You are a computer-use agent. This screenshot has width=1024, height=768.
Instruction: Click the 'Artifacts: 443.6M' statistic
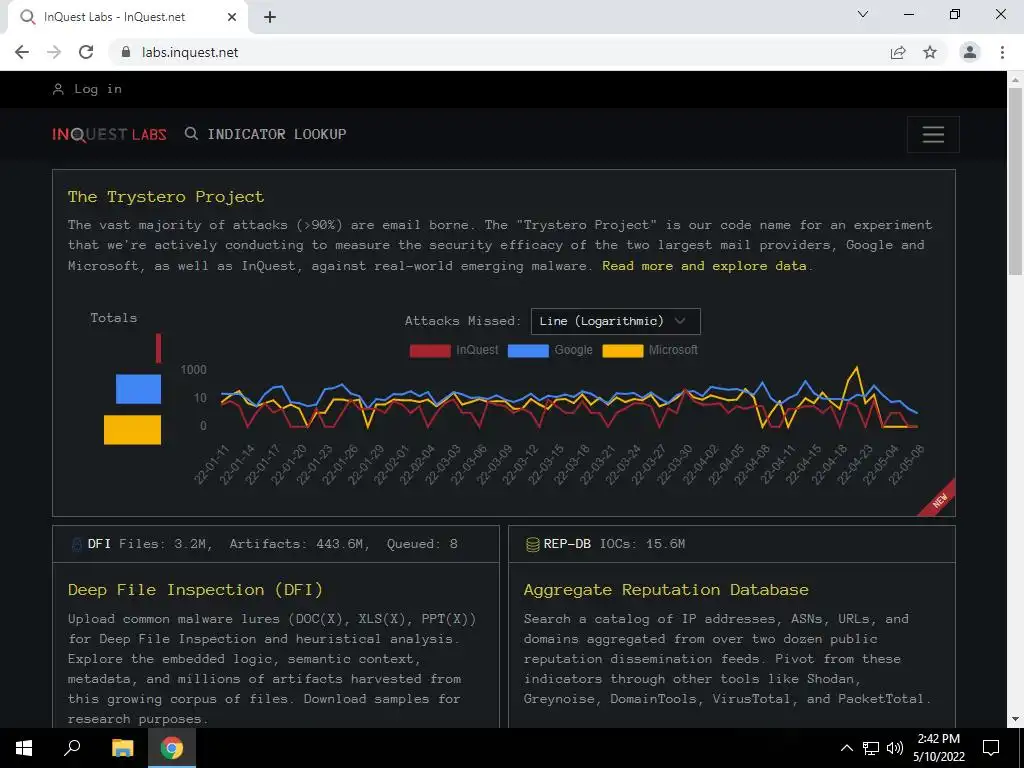click(300, 543)
